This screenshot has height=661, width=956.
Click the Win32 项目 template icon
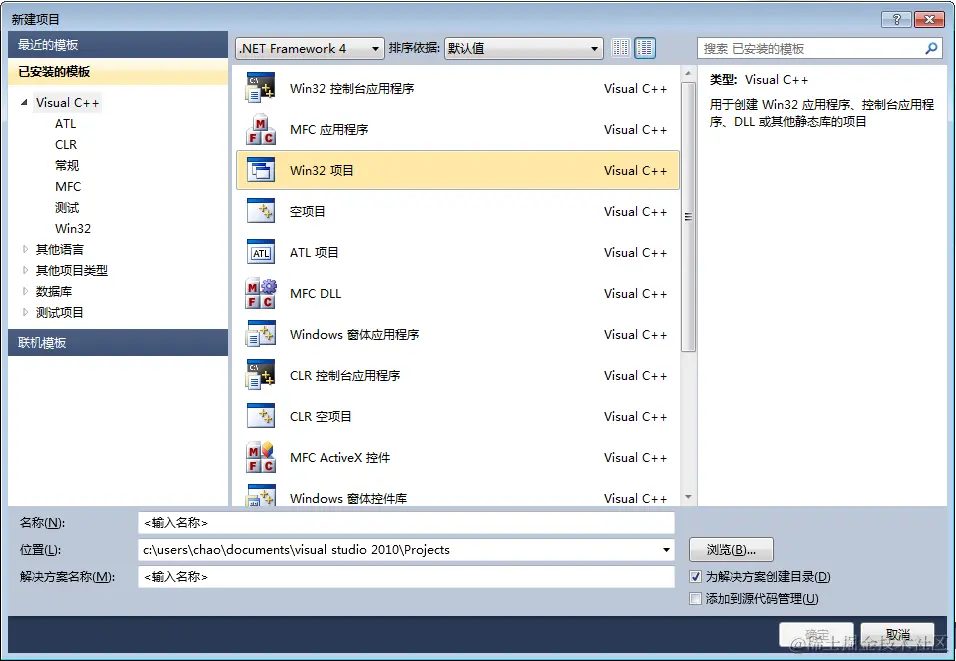click(260, 170)
